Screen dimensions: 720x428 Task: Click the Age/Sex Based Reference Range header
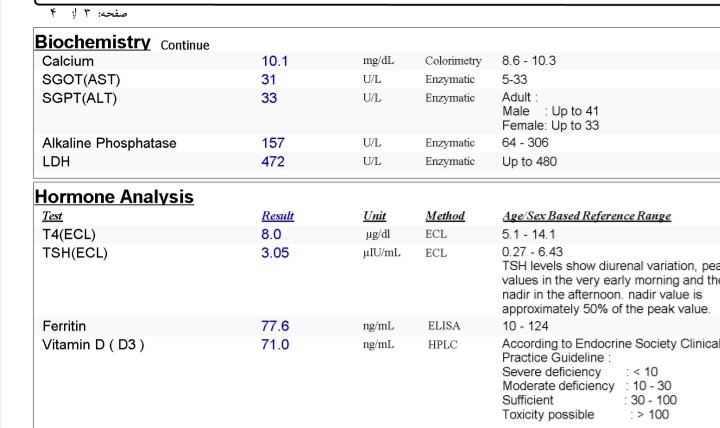coord(586,216)
